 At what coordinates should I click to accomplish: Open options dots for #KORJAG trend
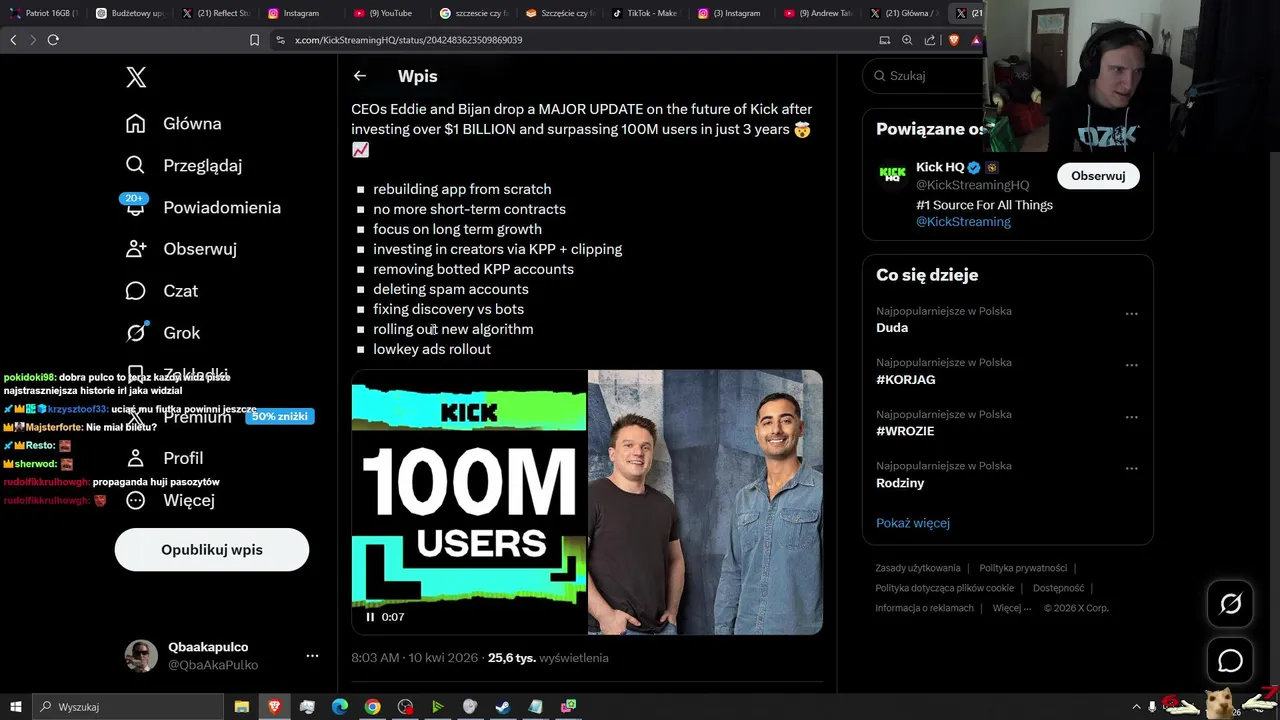click(1132, 365)
